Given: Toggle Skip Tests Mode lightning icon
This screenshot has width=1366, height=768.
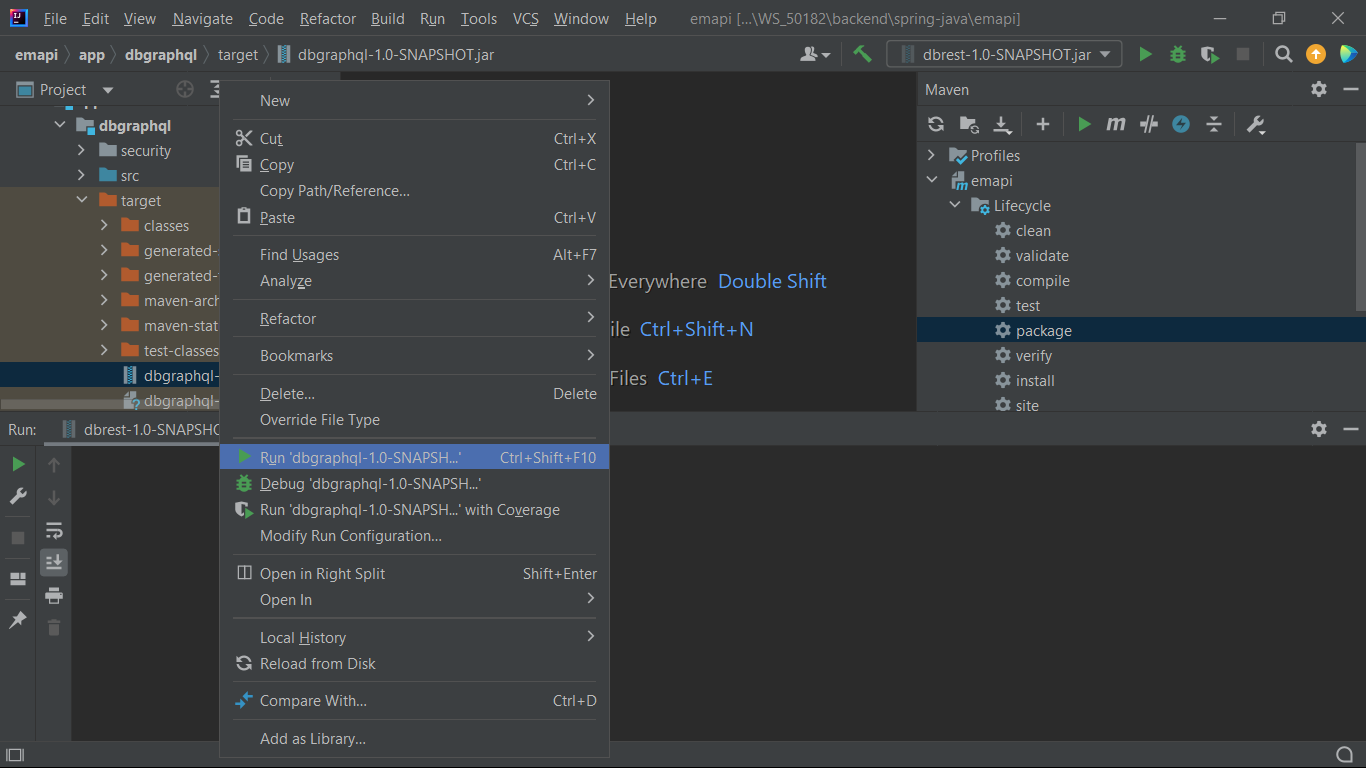Looking at the screenshot, I should [1181, 124].
